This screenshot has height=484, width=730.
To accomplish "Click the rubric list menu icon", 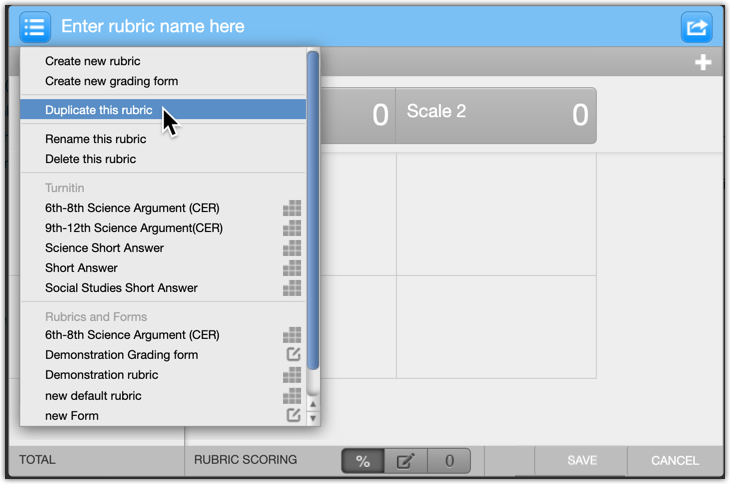I will 35,27.
